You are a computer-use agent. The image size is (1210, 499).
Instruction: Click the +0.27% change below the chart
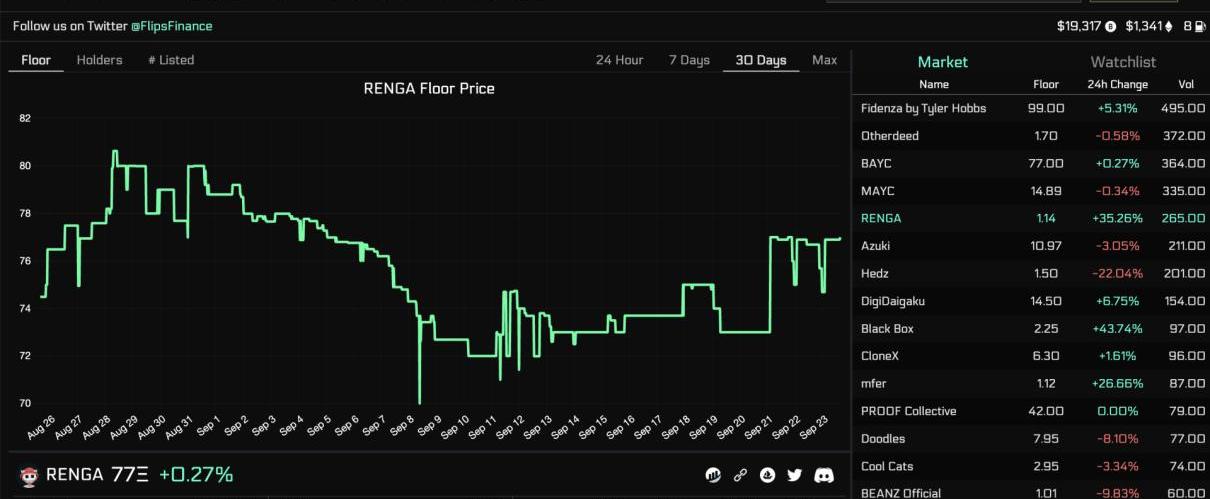(196, 474)
